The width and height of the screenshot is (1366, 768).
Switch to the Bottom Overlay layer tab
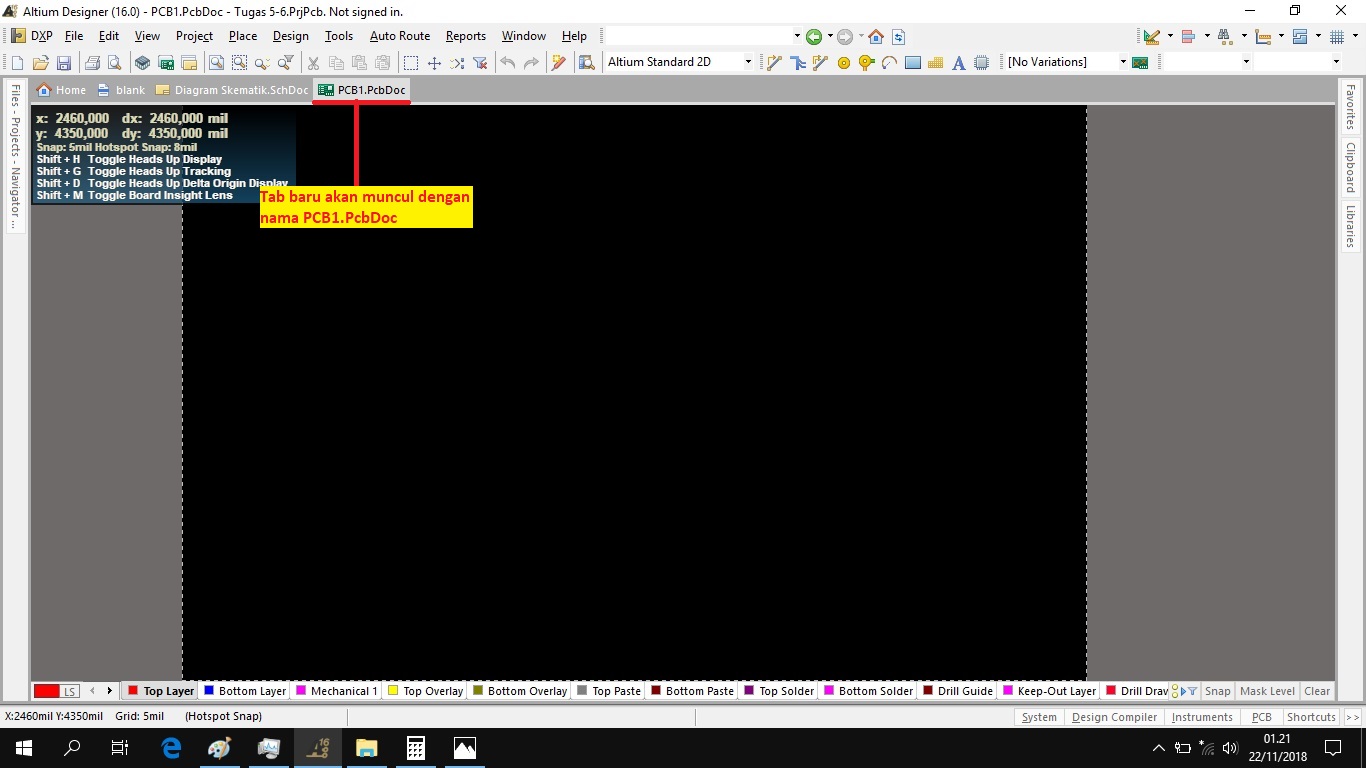tap(519, 691)
